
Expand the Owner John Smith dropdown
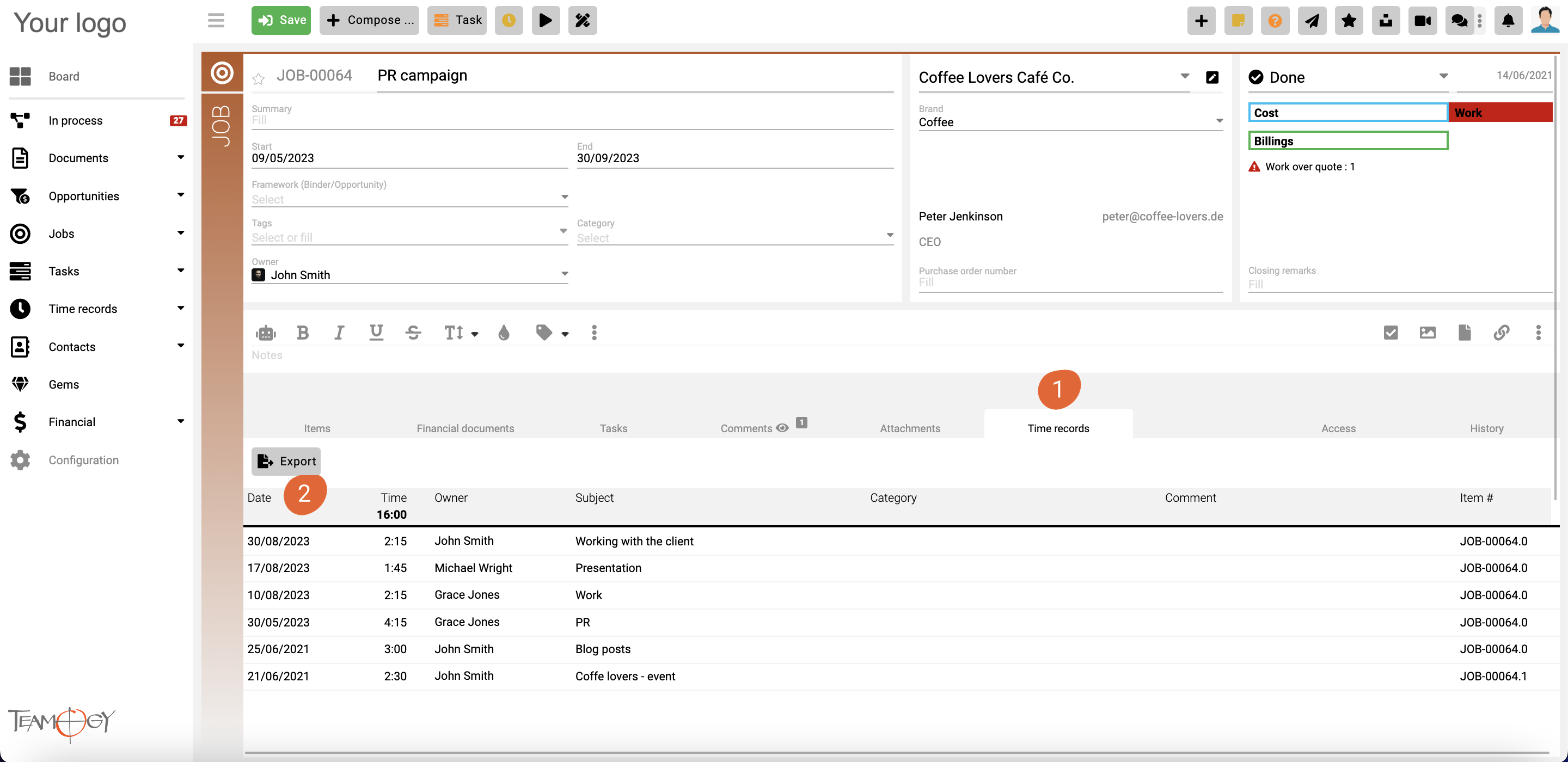coord(564,274)
